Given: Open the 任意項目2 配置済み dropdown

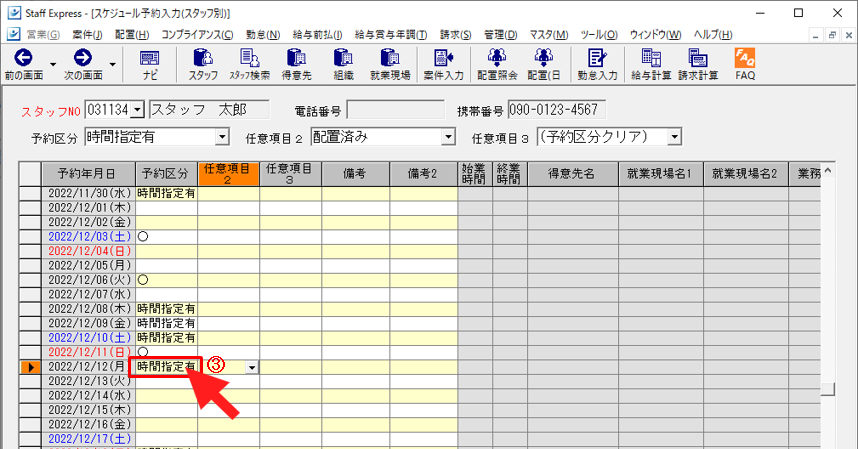Looking at the screenshot, I should [x=448, y=137].
